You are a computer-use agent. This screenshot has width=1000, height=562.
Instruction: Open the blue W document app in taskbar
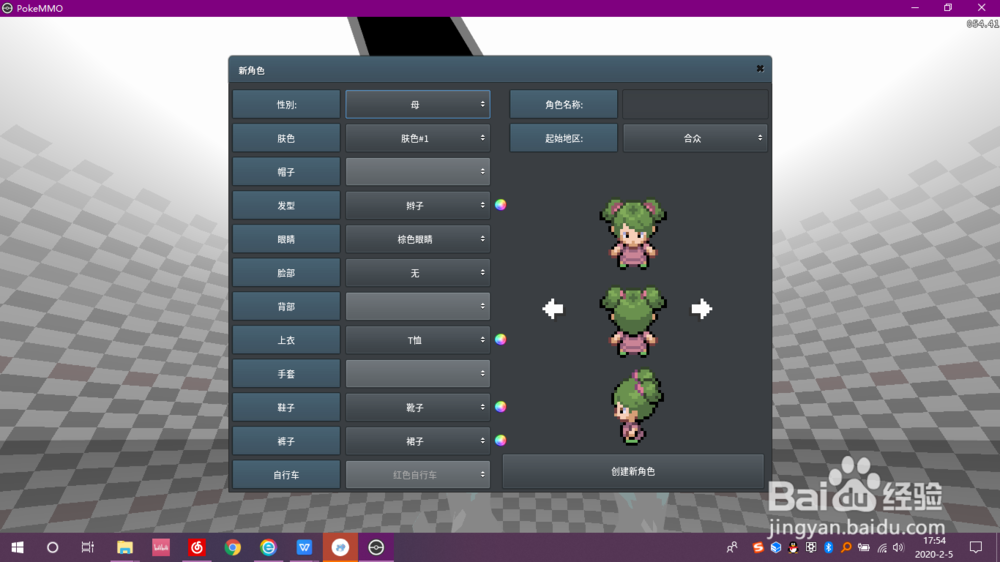pyautogui.click(x=304, y=547)
